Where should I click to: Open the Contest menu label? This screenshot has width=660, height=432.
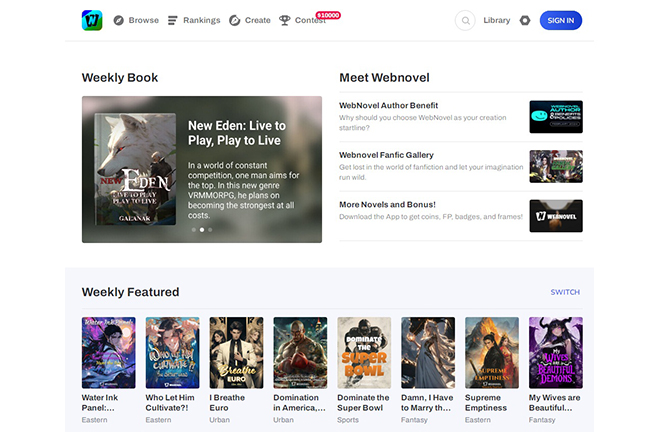coord(310,20)
